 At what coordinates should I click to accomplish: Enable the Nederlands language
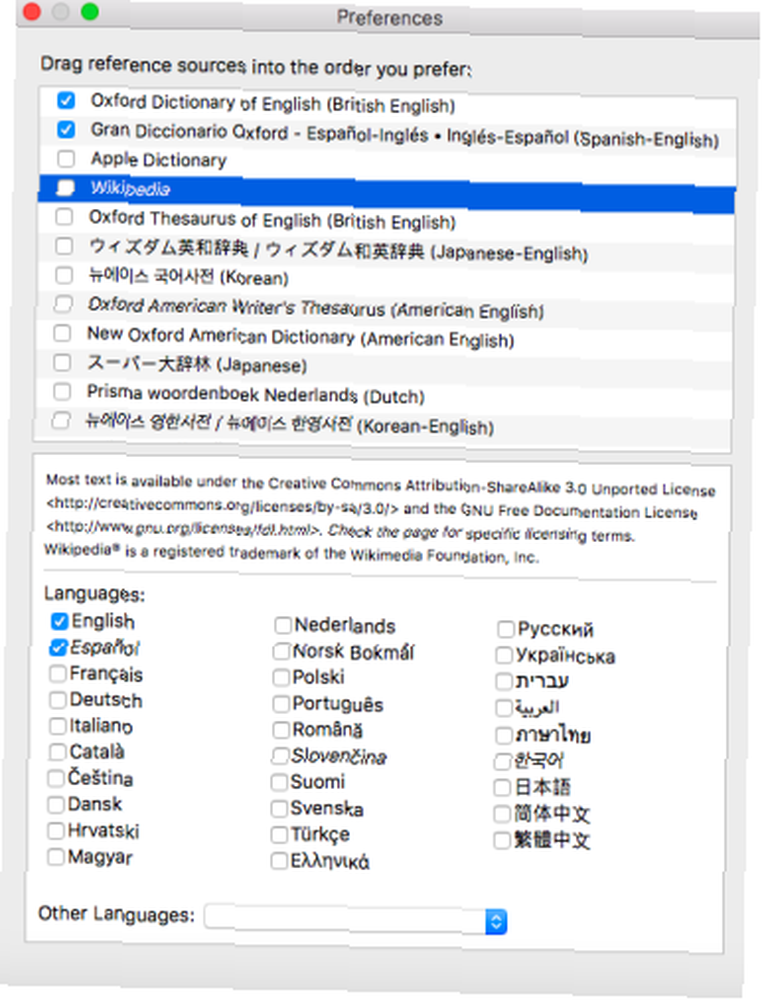pyautogui.click(x=282, y=625)
